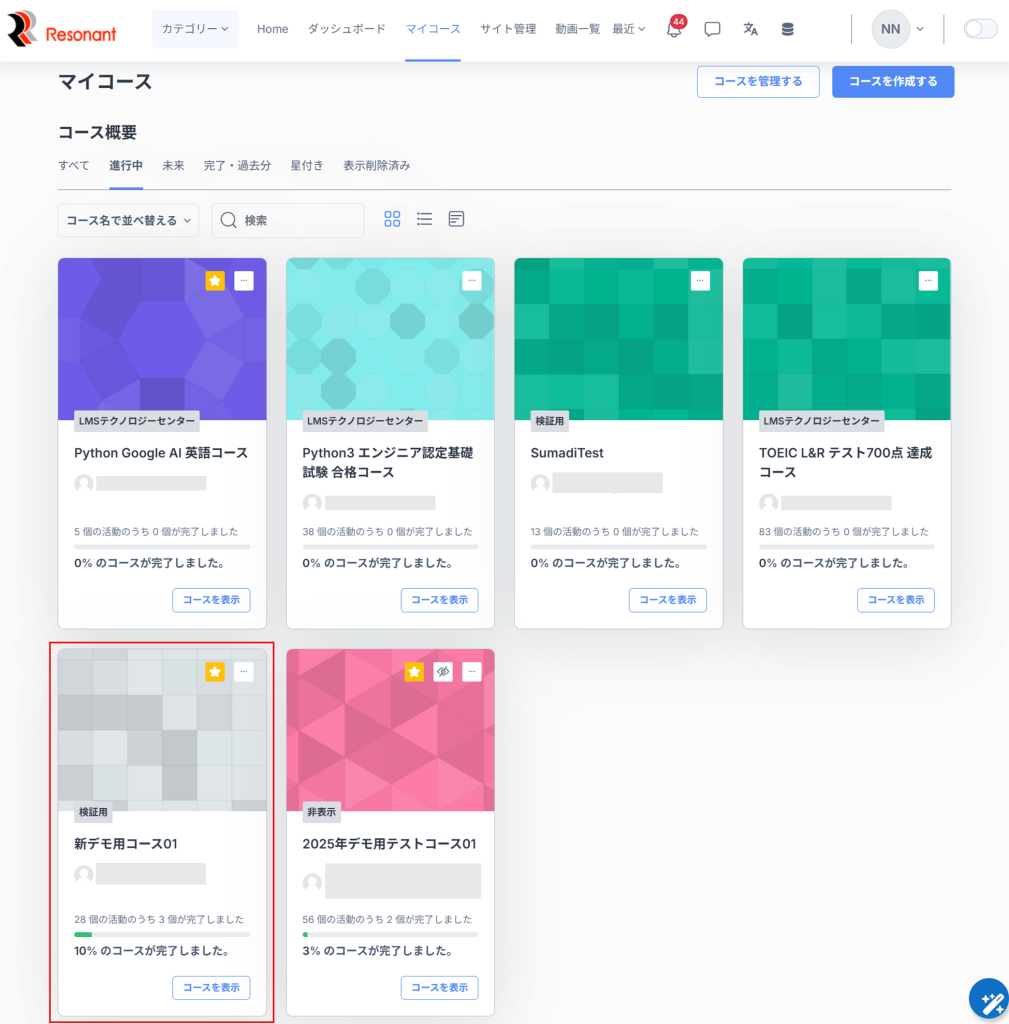The width and height of the screenshot is (1009, 1024).
Task: Open the ダッシュボード menu item
Action: [x=346, y=29]
